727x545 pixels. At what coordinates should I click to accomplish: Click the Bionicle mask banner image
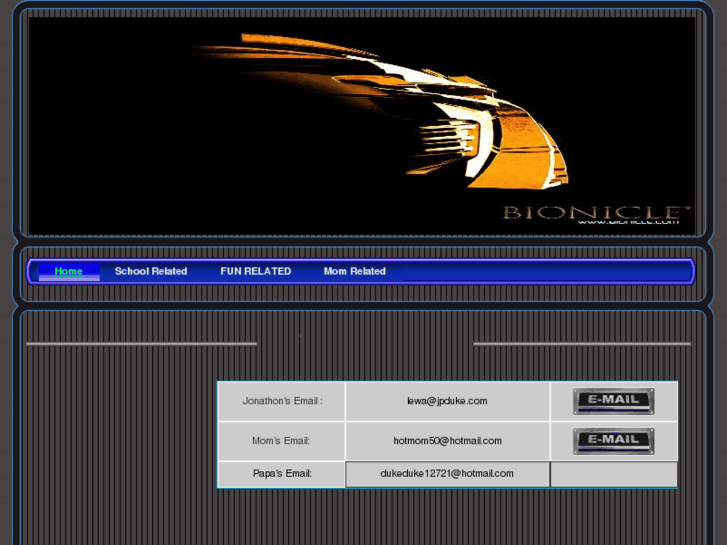(x=362, y=126)
